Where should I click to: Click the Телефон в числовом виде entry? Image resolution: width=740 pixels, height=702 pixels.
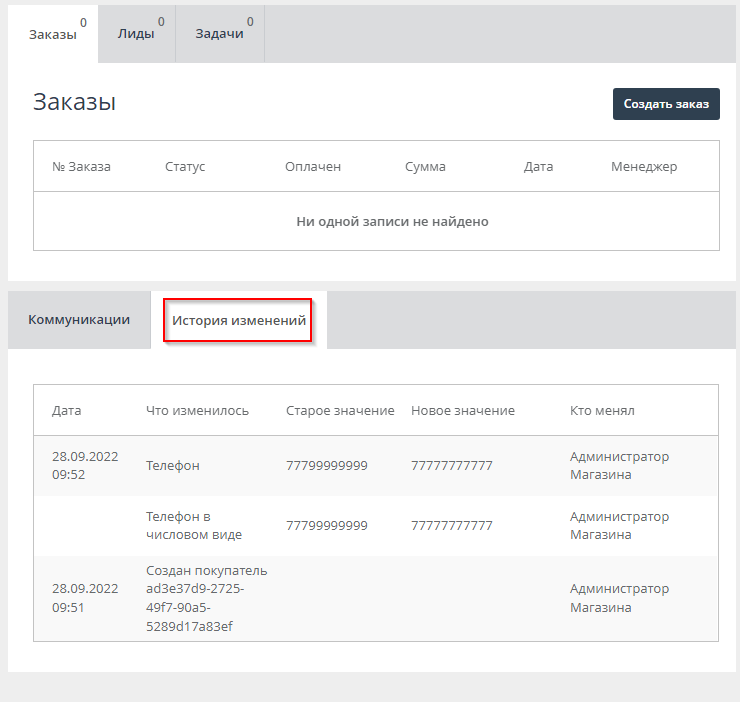tap(193, 525)
